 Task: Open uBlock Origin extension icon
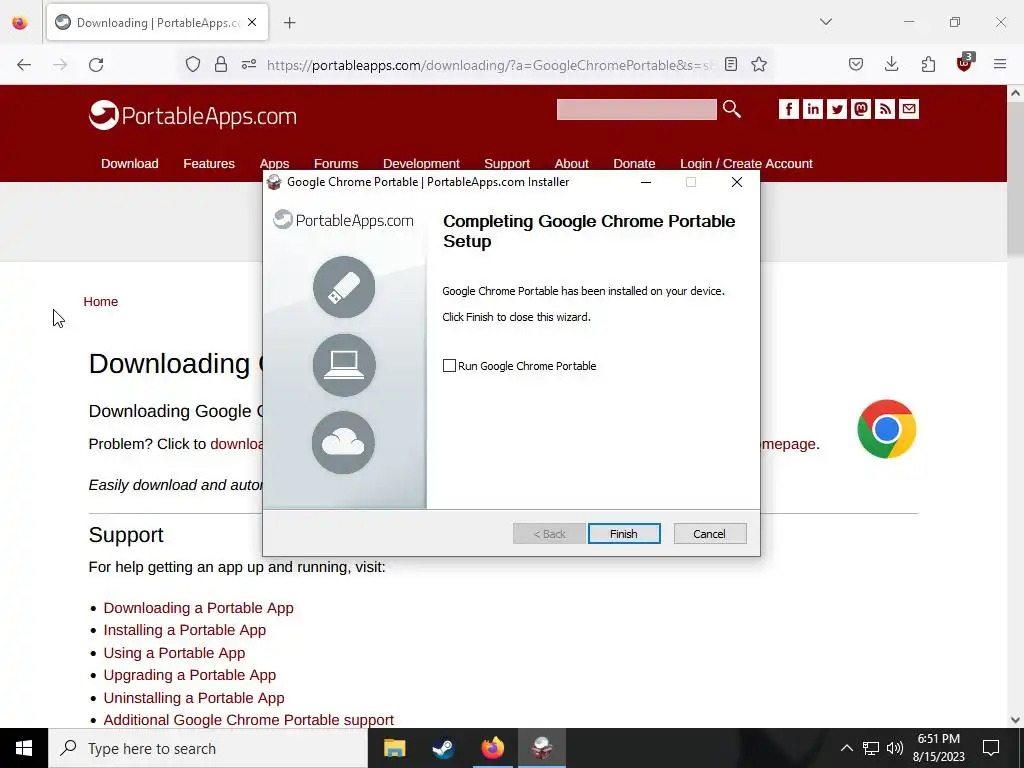point(965,63)
